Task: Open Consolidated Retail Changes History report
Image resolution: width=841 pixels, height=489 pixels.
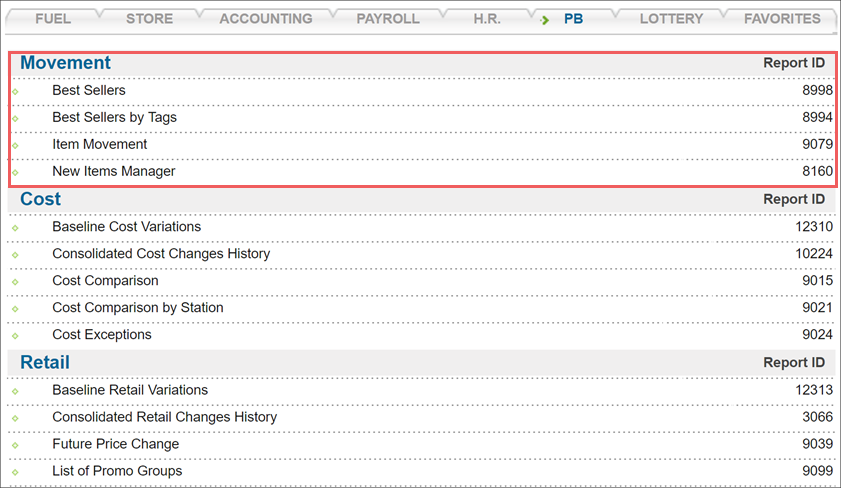Action: 165,417
